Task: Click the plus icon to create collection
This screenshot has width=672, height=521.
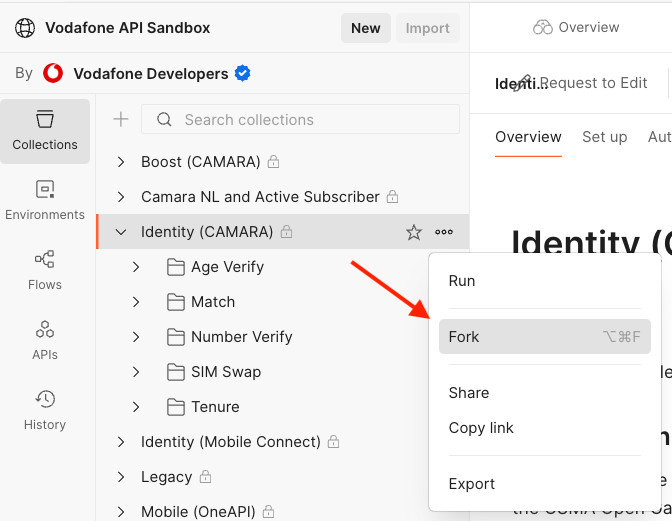Action: [121, 120]
